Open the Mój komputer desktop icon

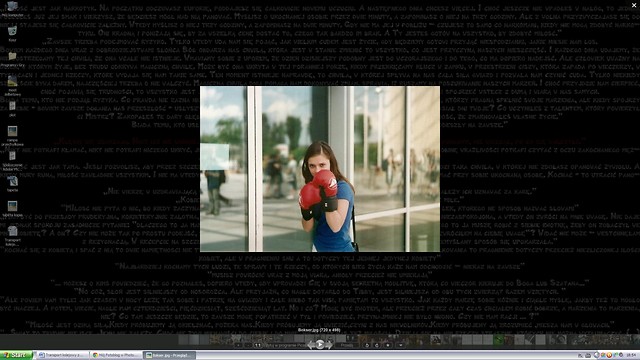click(12, 9)
